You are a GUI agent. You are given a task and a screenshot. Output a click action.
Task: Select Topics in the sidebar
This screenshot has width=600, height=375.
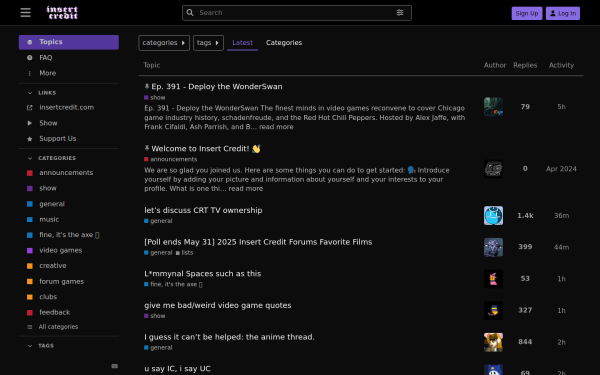pos(68,42)
